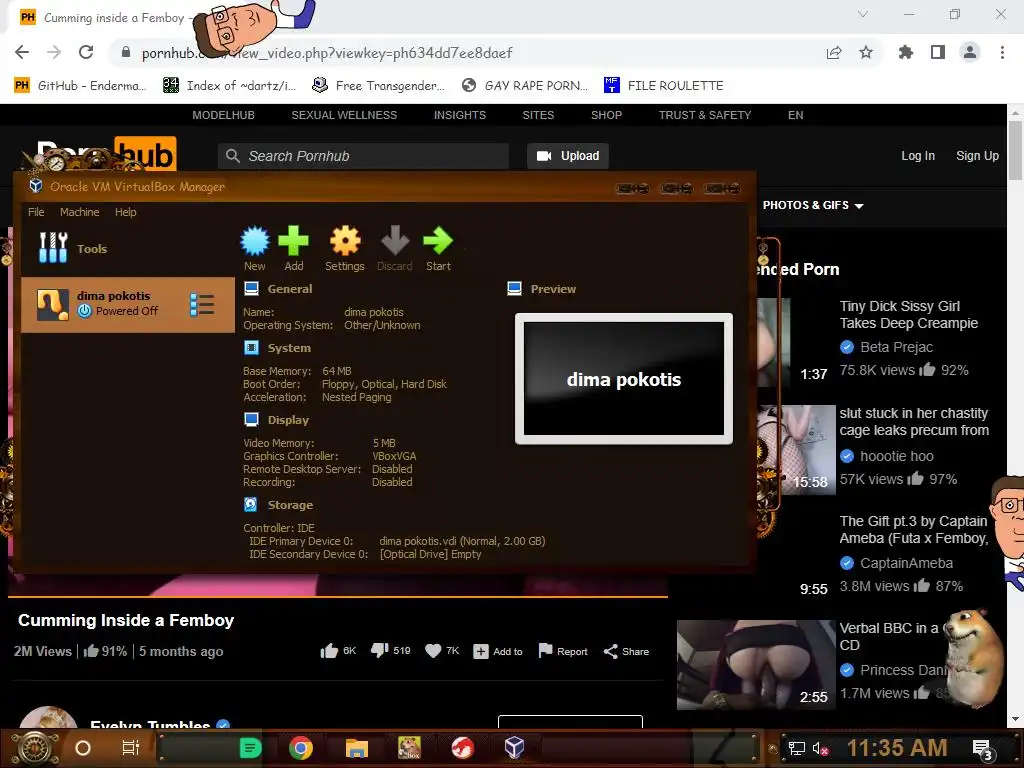Click the Log In link
The width and height of the screenshot is (1024, 768).
click(x=918, y=155)
